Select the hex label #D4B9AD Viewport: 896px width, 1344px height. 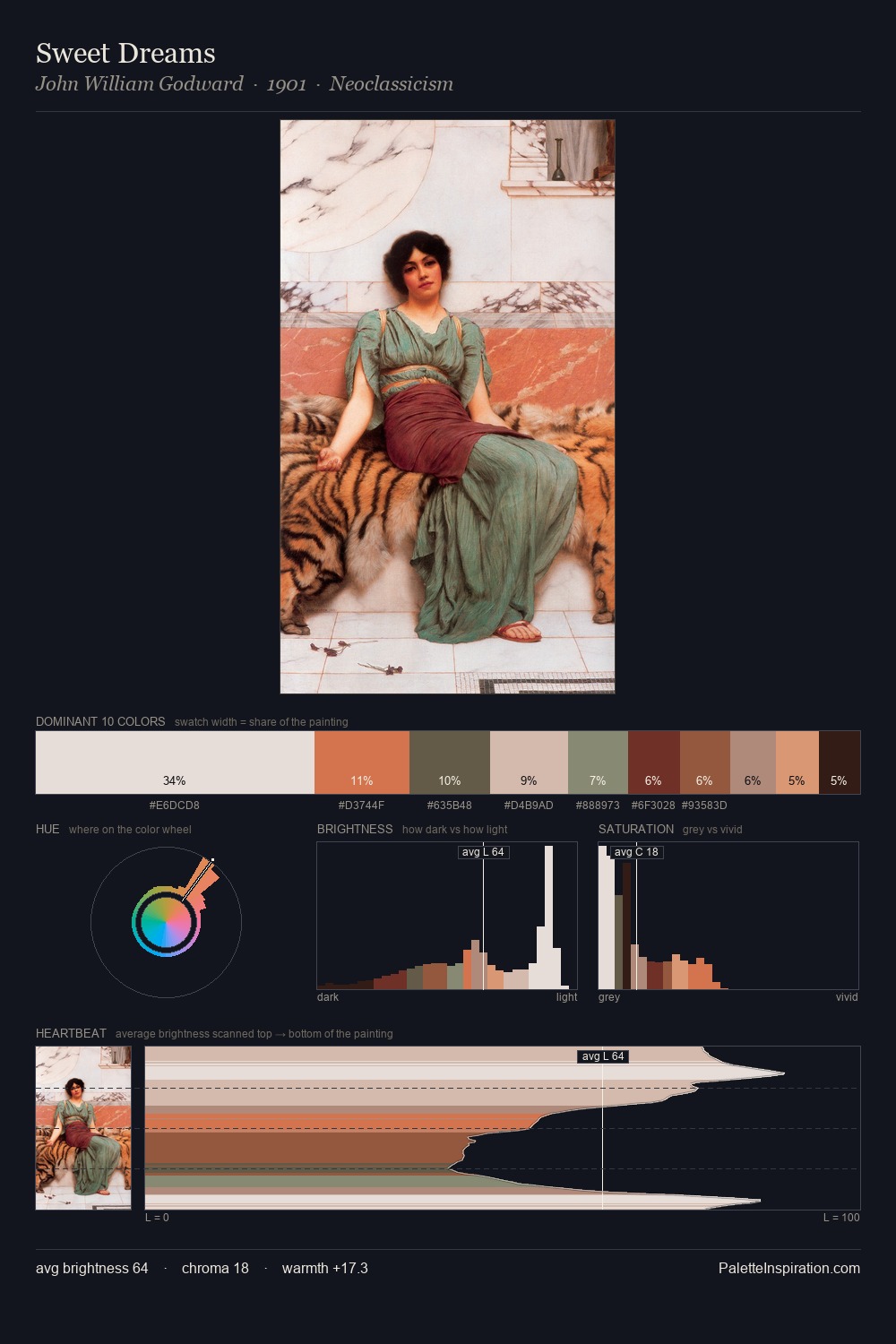tap(529, 806)
